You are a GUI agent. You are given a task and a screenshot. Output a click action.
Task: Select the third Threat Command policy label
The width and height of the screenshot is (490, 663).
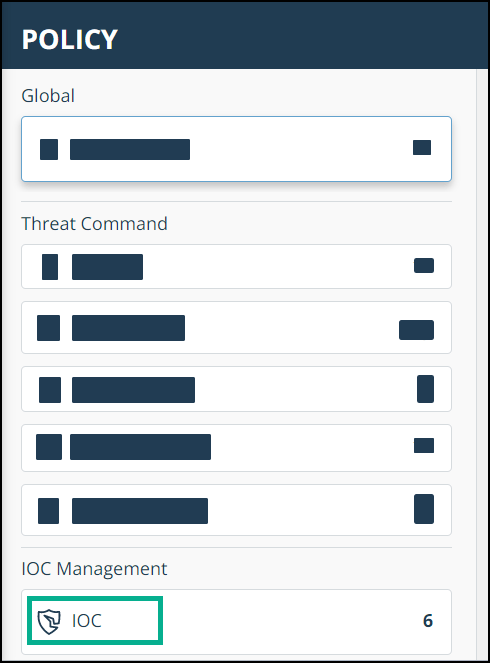tap(134, 390)
